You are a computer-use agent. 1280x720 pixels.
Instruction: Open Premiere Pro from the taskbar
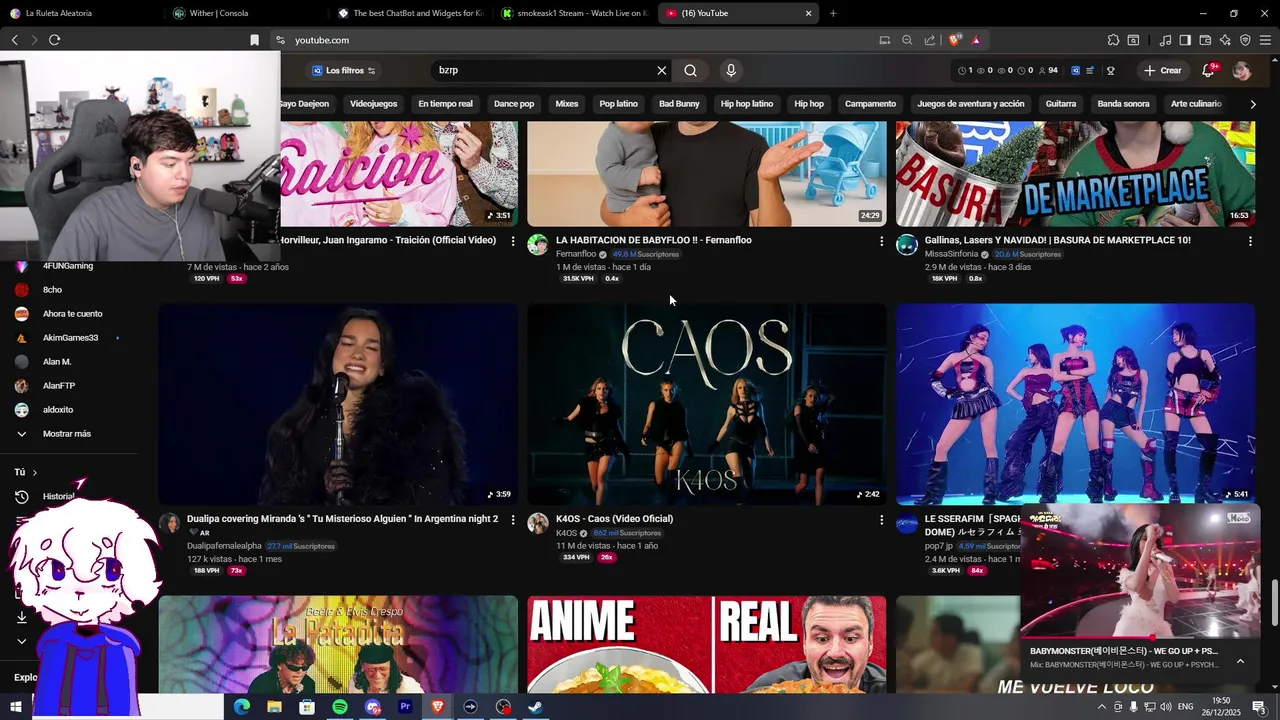pyautogui.click(x=405, y=707)
